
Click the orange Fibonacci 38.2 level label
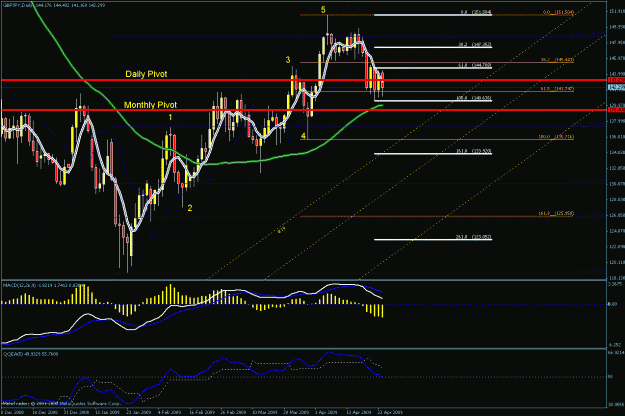click(558, 60)
